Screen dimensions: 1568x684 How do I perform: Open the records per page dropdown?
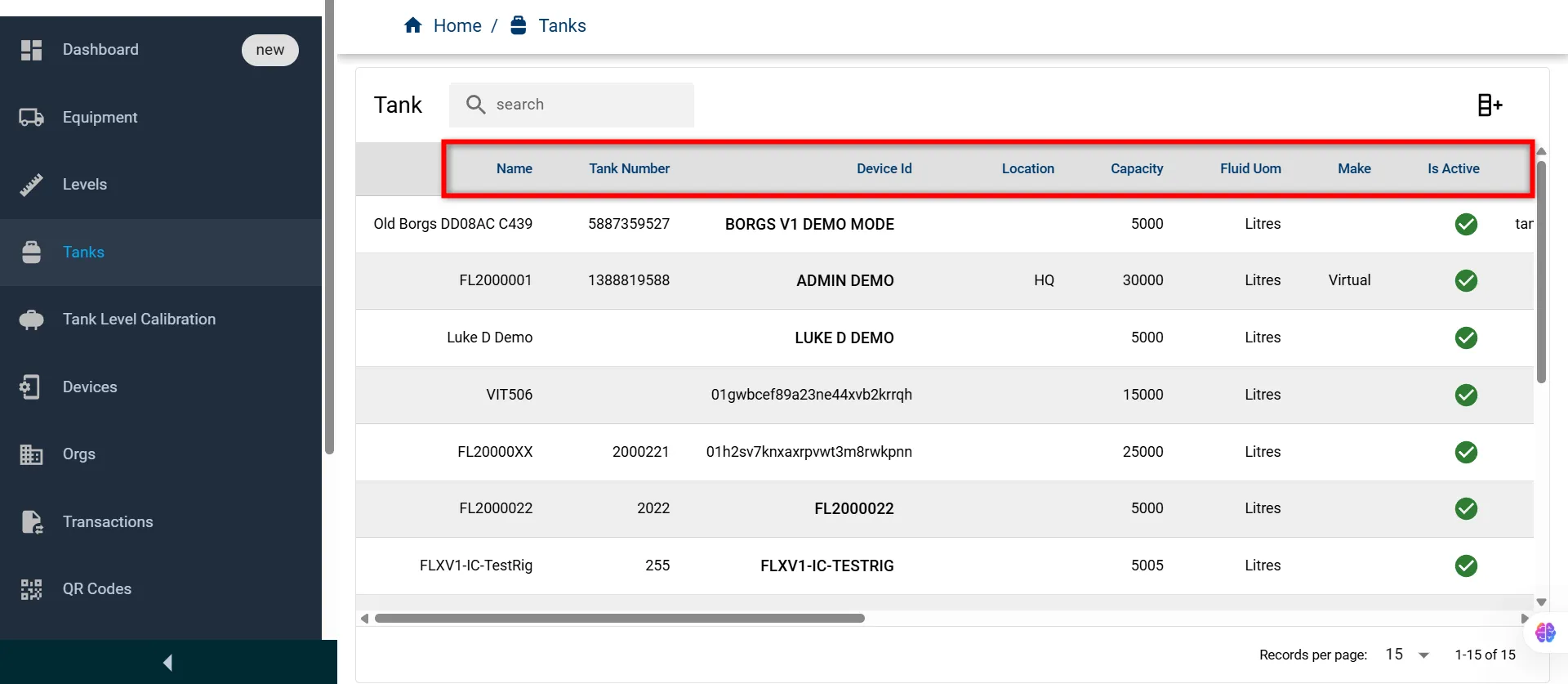pyautogui.click(x=1407, y=655)
